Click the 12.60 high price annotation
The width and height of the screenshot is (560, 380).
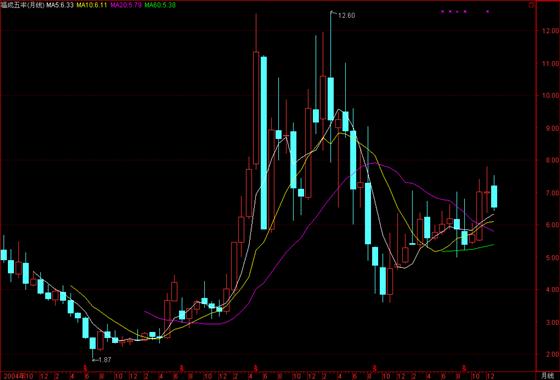346,16
